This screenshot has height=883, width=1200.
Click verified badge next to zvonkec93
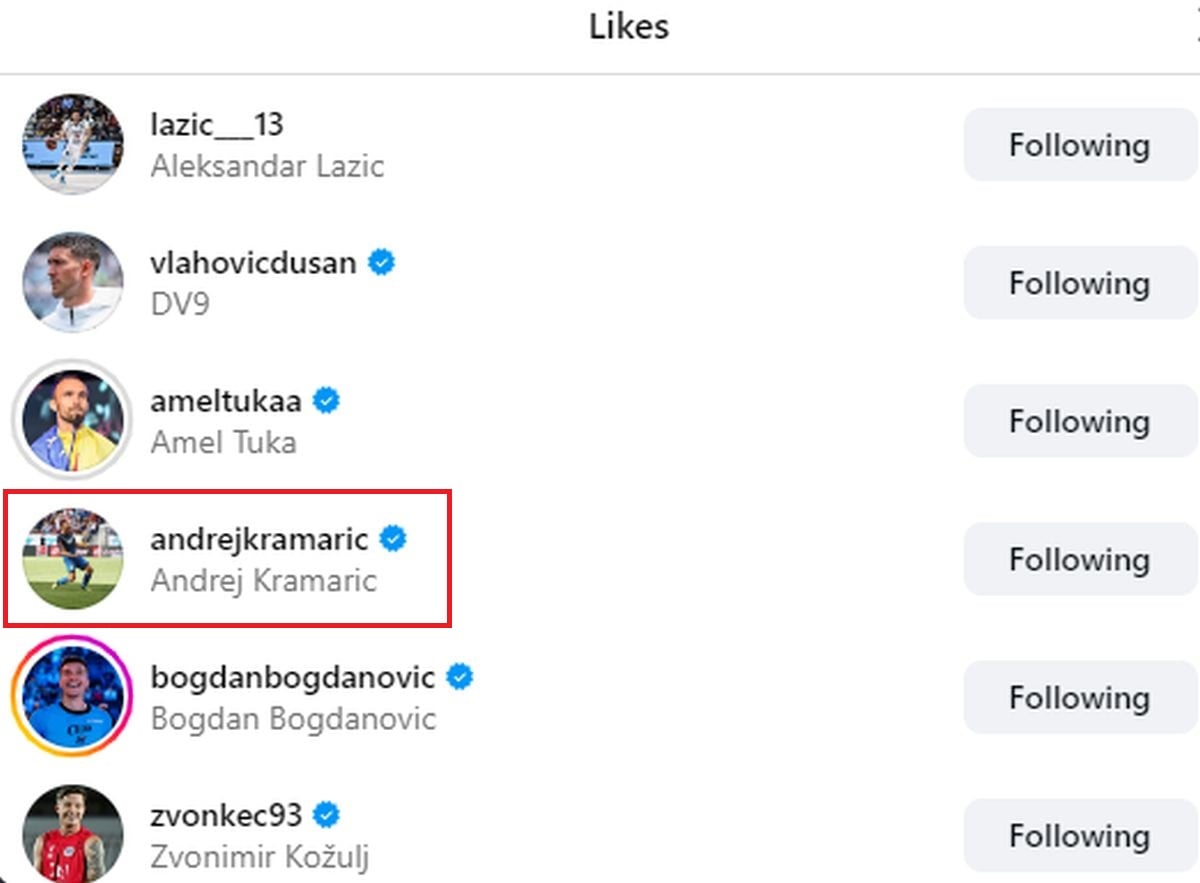coord(326,815)
